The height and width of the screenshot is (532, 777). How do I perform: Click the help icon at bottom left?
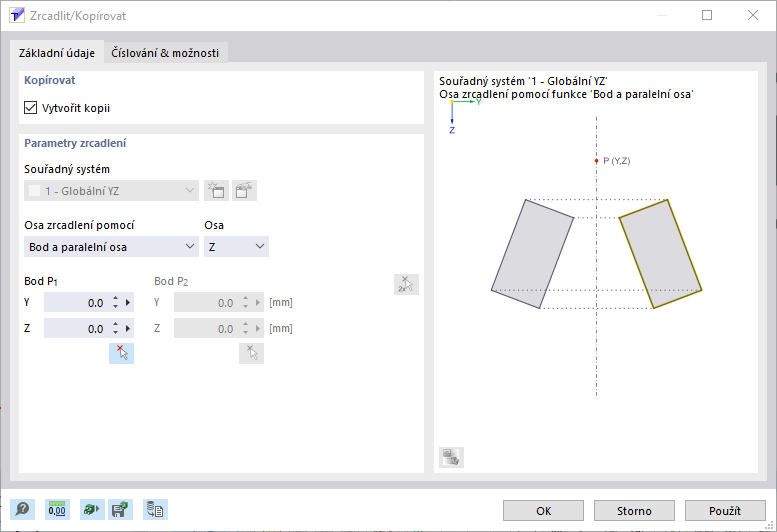[x=21, y=510]
